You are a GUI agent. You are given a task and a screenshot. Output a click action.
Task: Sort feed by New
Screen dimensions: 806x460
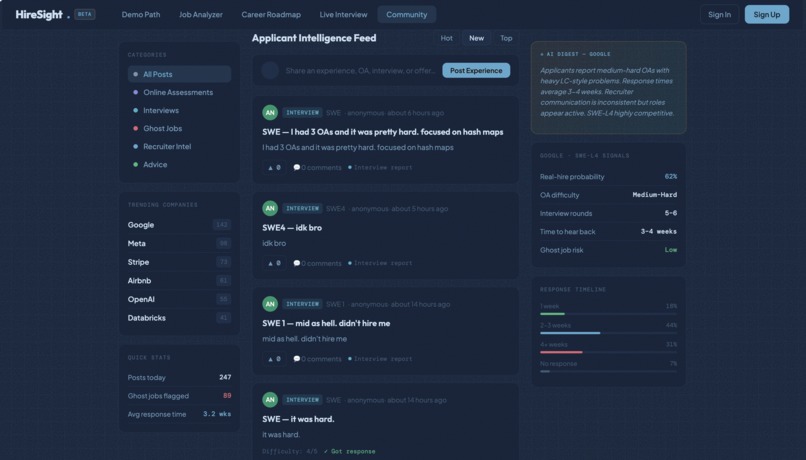click(x=476, y=38)
